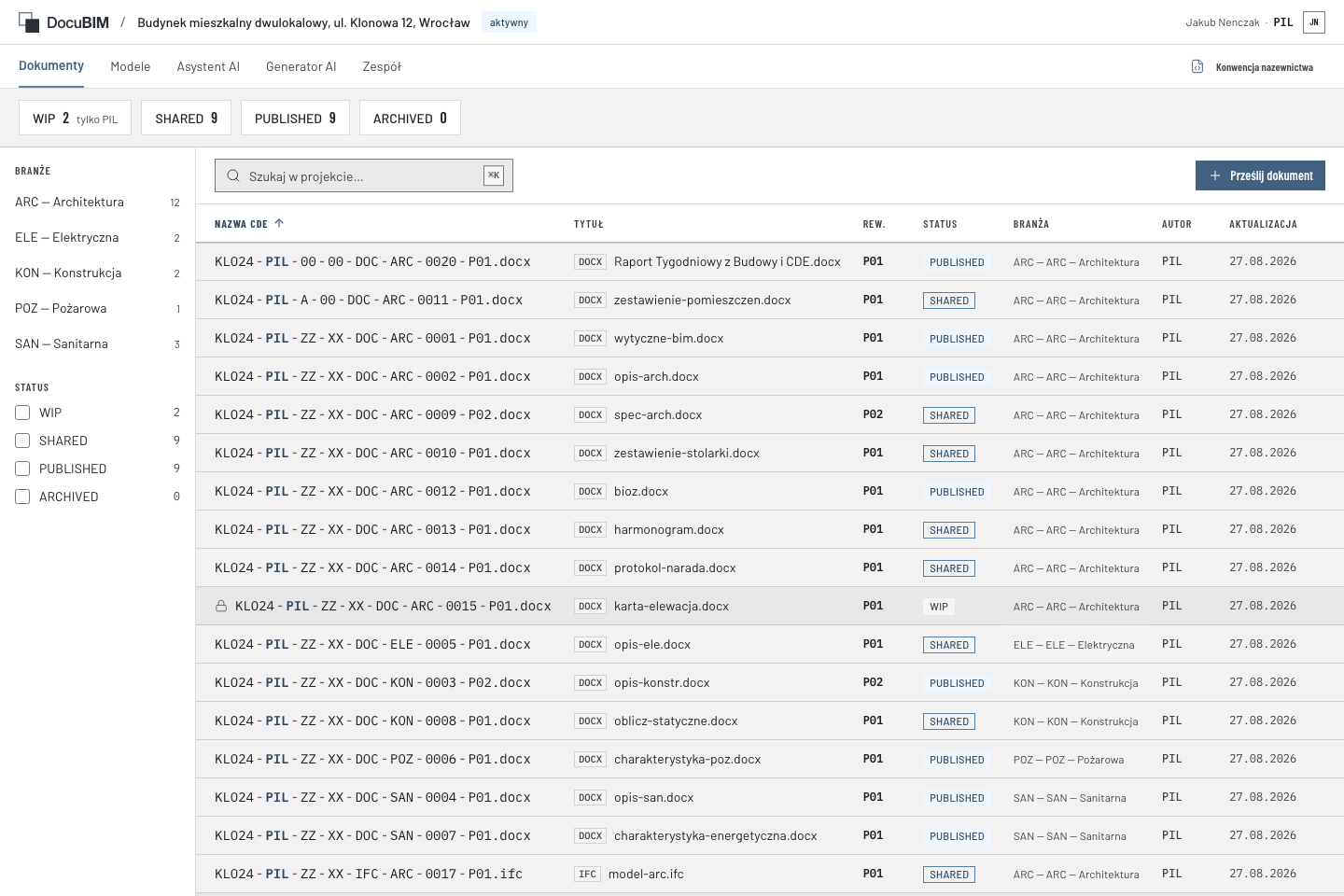
Task: Tick the ARCHIVED status checkbox
Action: point(22,497)
